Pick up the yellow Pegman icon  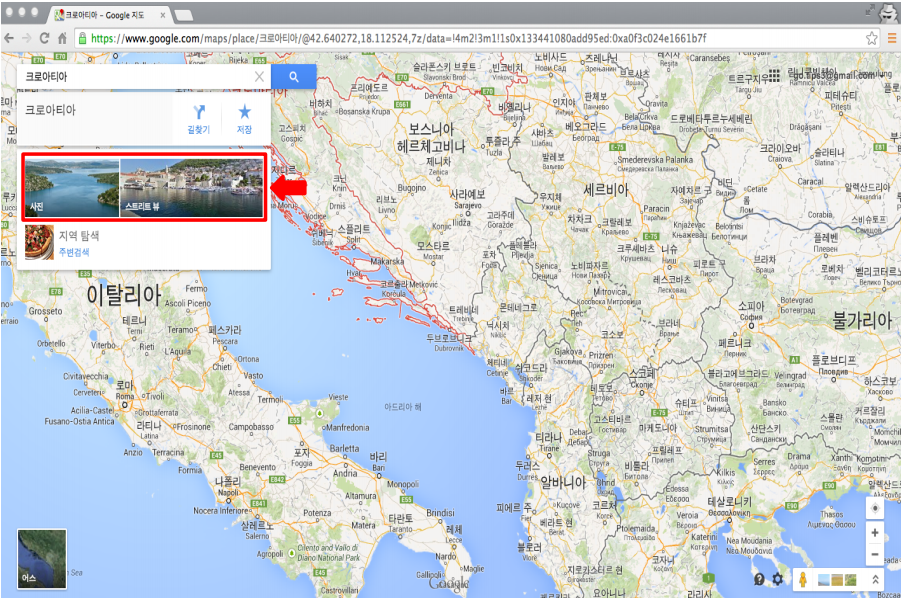[x=803, y=580]
